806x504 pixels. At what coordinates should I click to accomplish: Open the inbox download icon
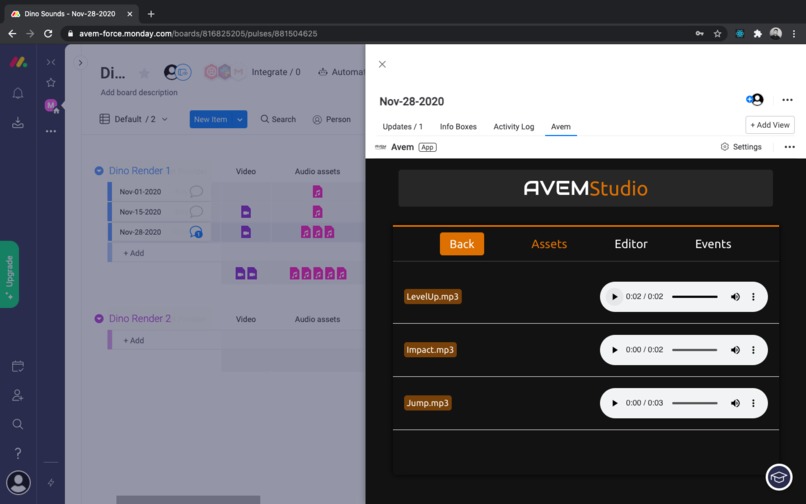pos(18,122)
